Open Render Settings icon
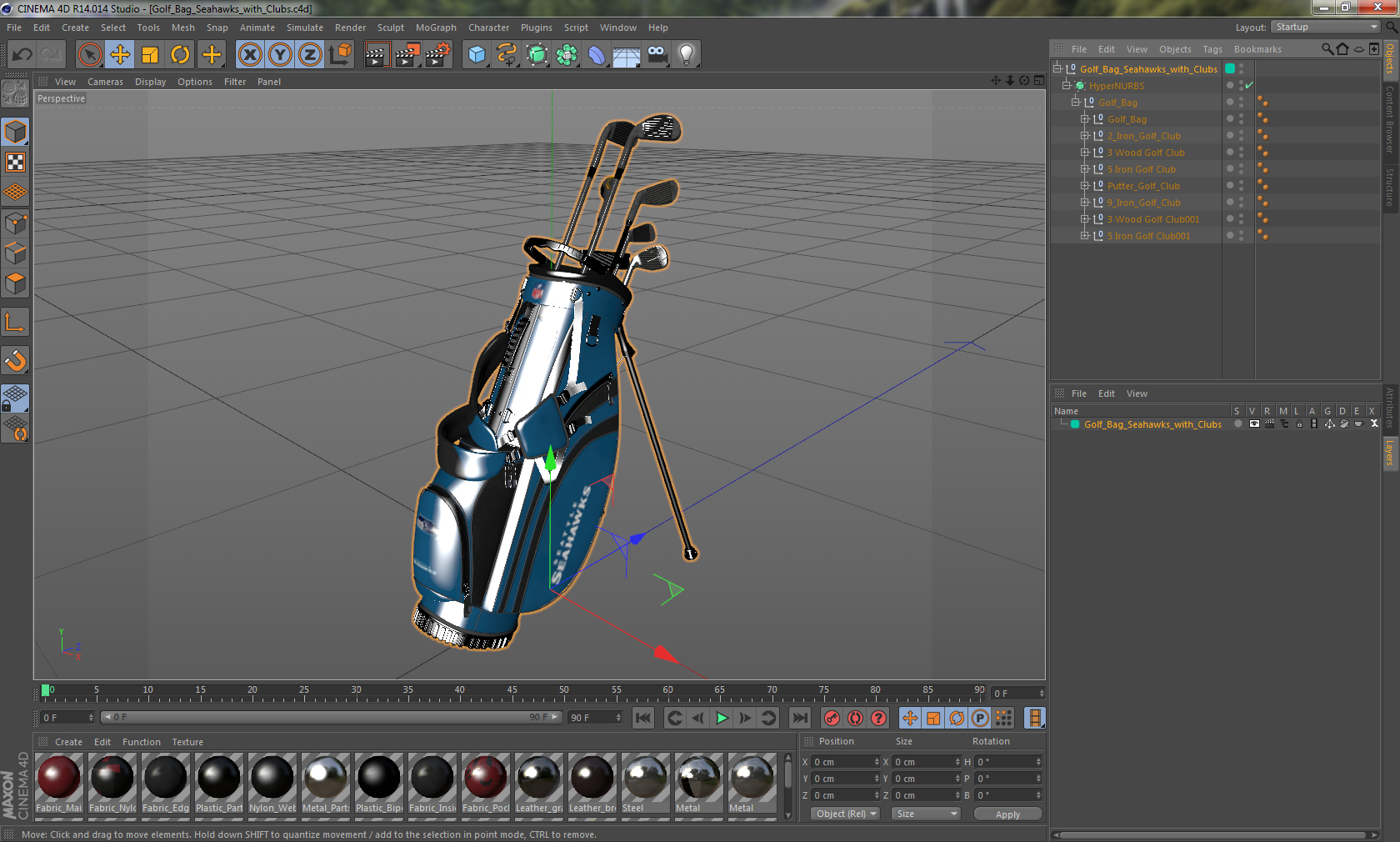Screen dimensions: 1400x842 (437, 55)
